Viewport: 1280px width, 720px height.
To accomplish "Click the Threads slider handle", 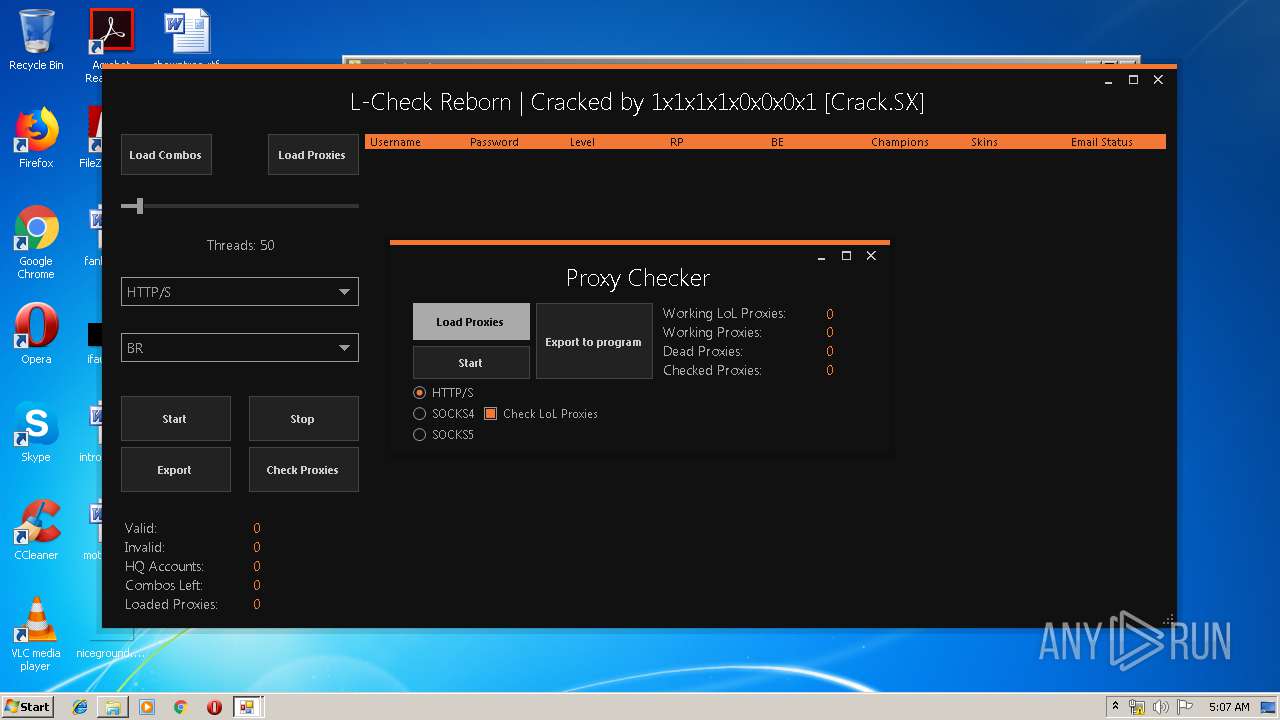I will coord(140,206).
